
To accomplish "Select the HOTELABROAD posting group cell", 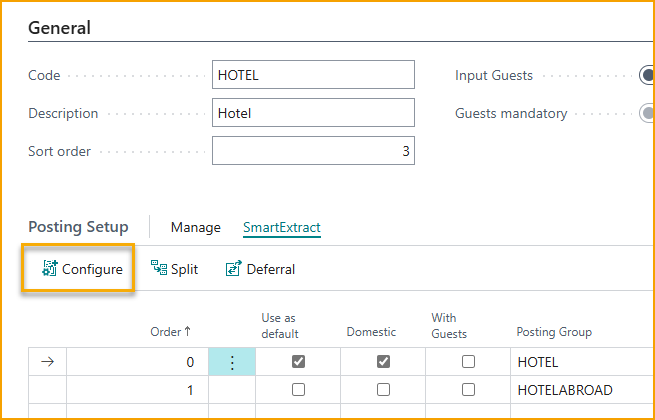I will 564,390.
